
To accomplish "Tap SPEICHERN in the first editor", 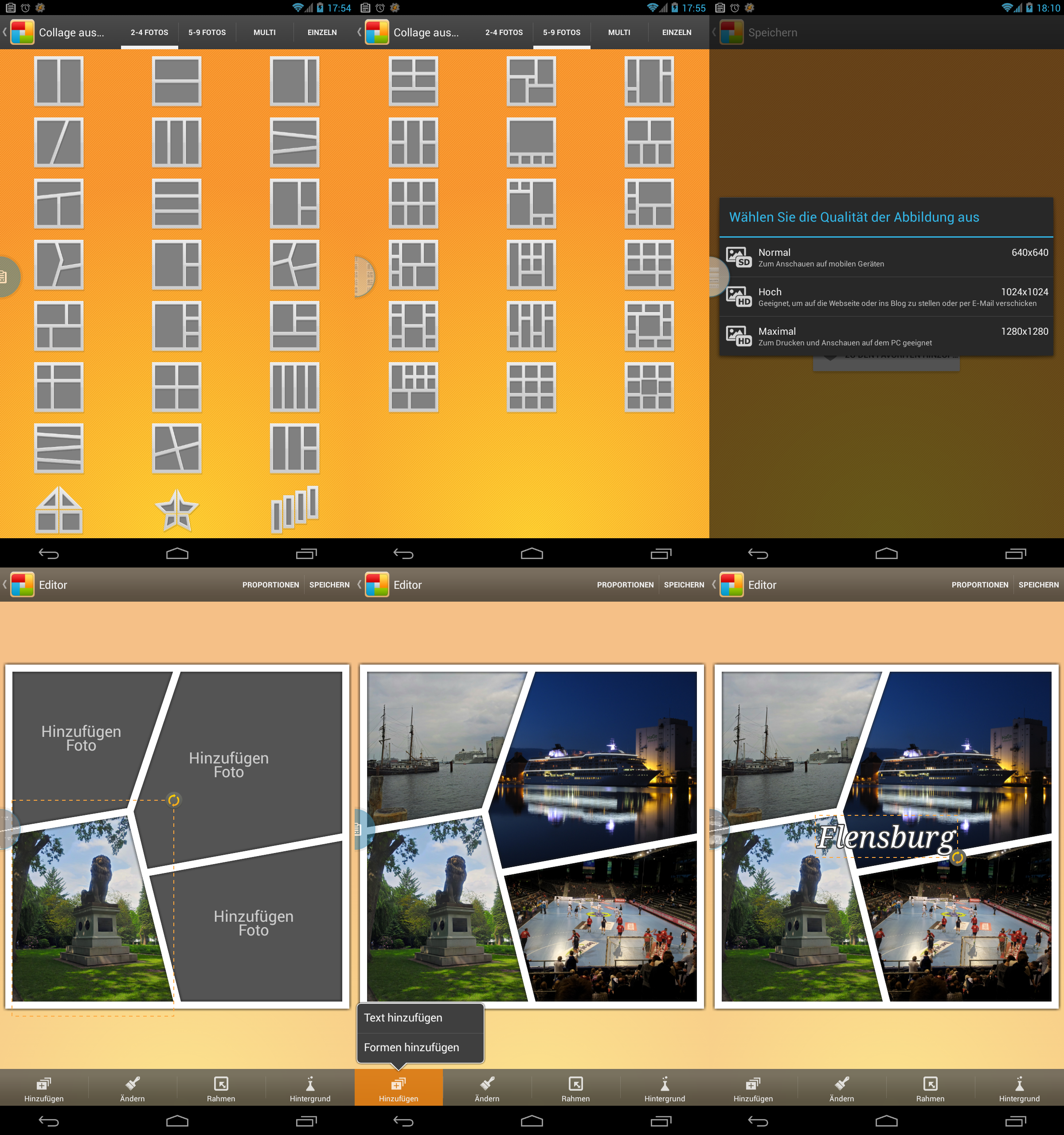I will point(329,585).
